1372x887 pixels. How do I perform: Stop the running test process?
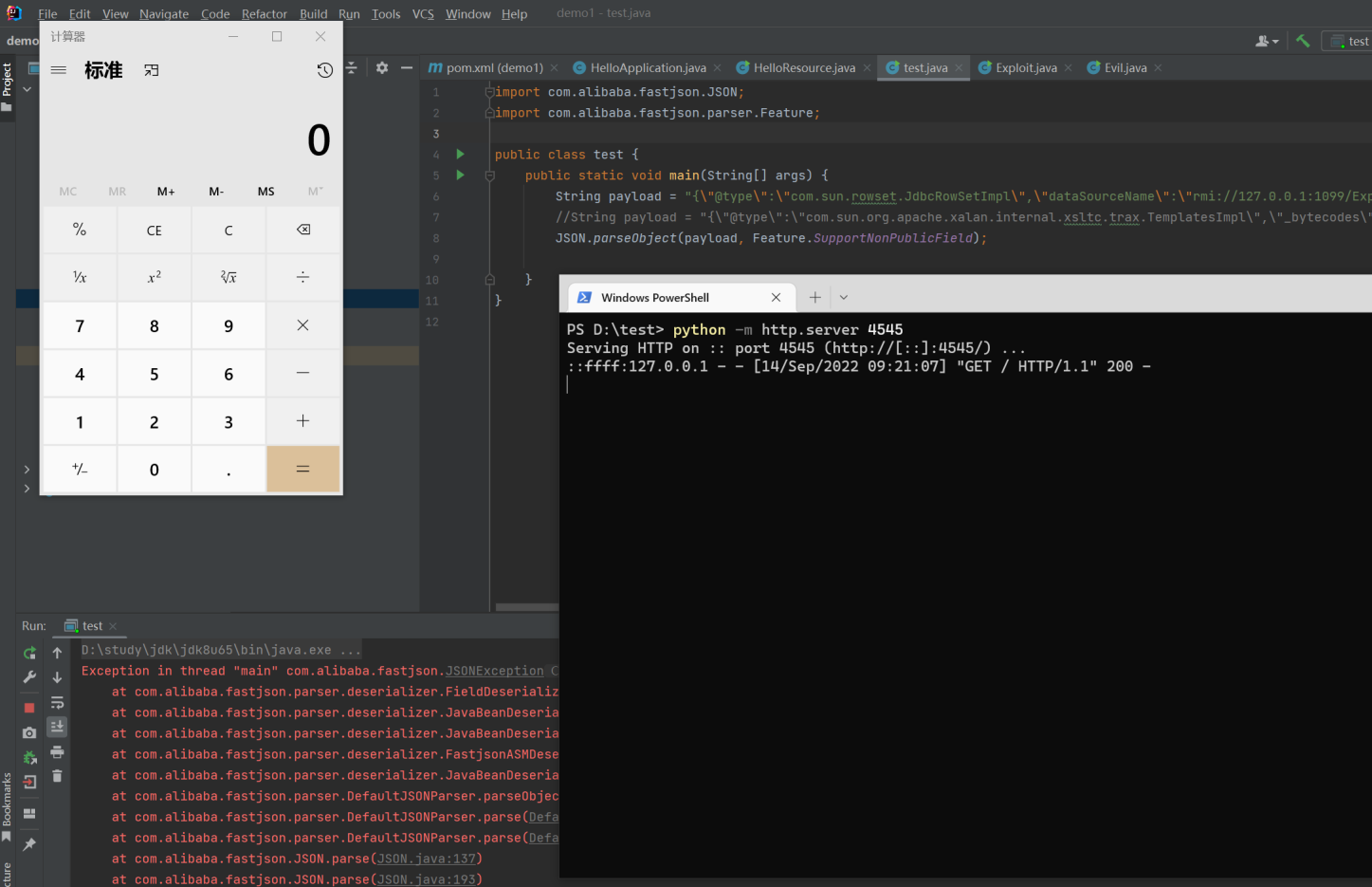click(29, 708)
